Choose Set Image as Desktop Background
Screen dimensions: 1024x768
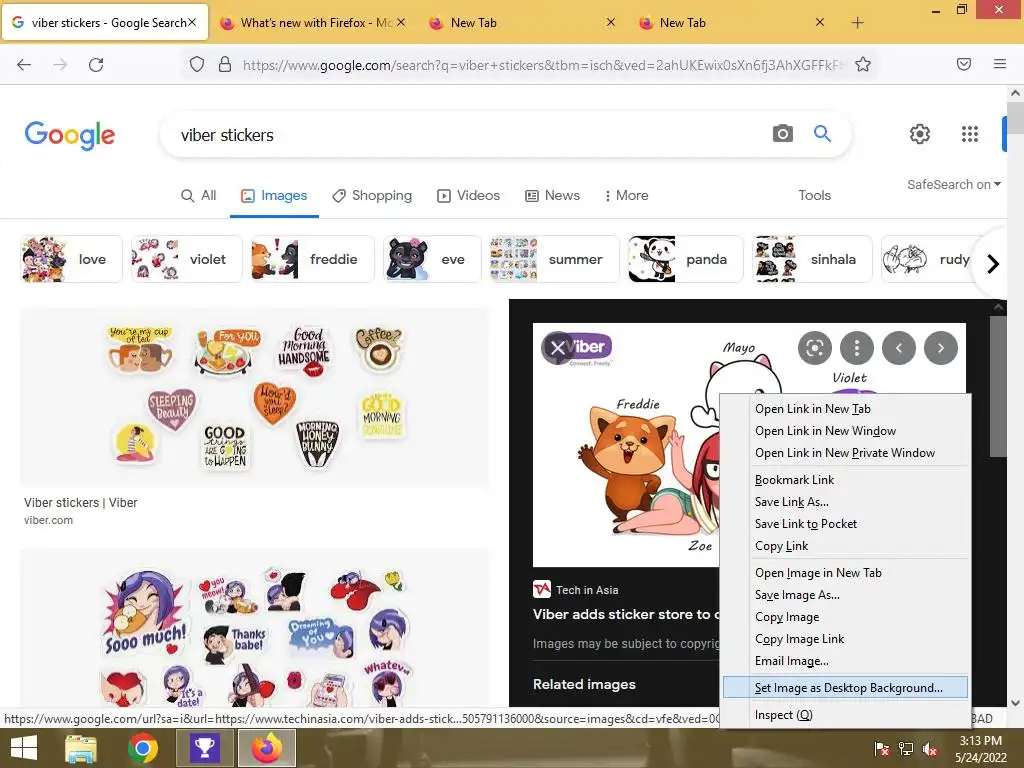[x=845, y=688]
